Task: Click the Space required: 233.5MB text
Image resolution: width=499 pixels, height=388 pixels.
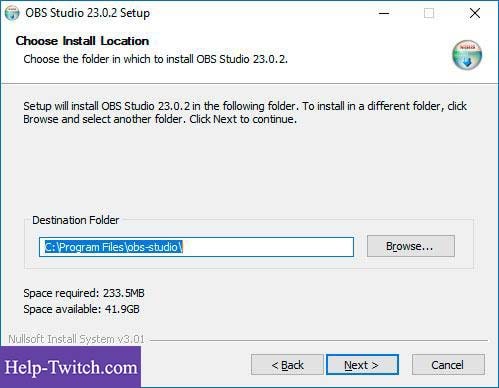Action: point(84,293)
